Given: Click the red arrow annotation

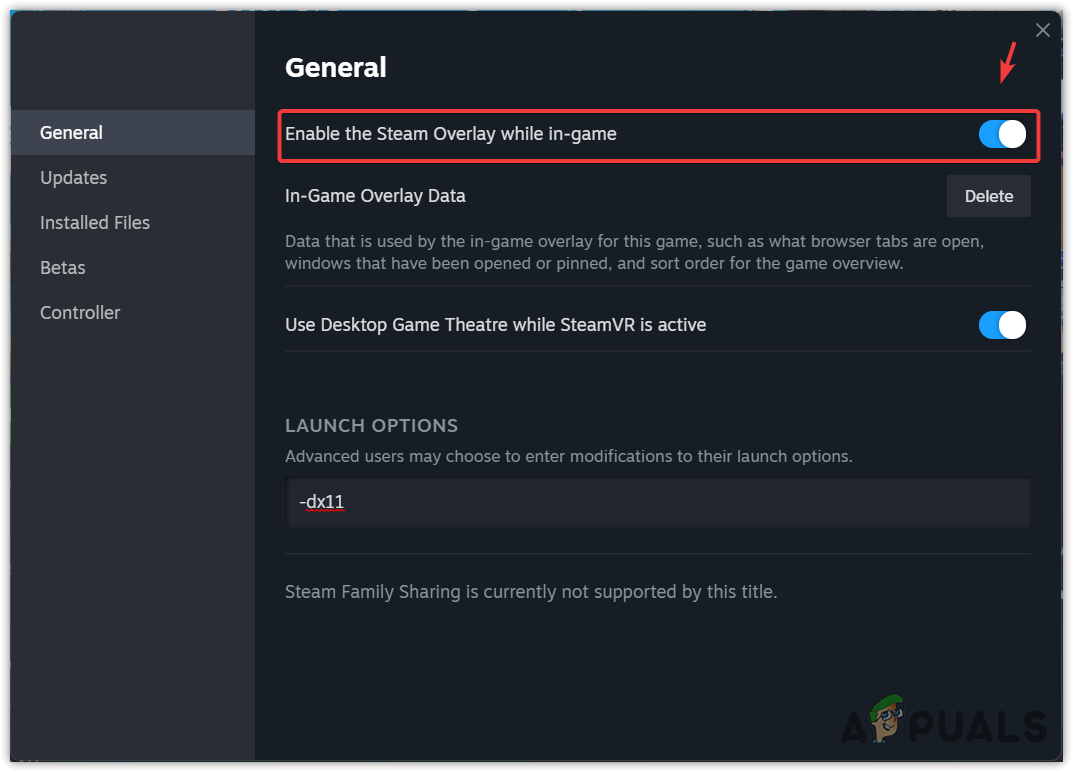Looking at the screenshot, I should (x=1008, y=63).
